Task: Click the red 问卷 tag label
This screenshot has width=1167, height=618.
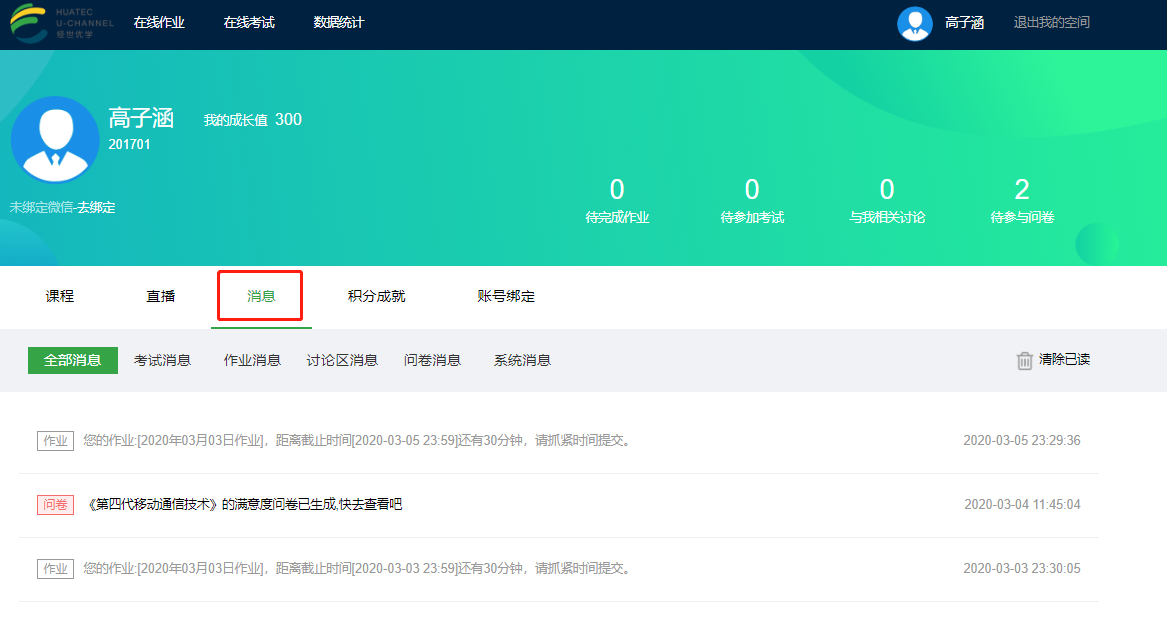Action: pyautogui.click(x=55, y=505)
